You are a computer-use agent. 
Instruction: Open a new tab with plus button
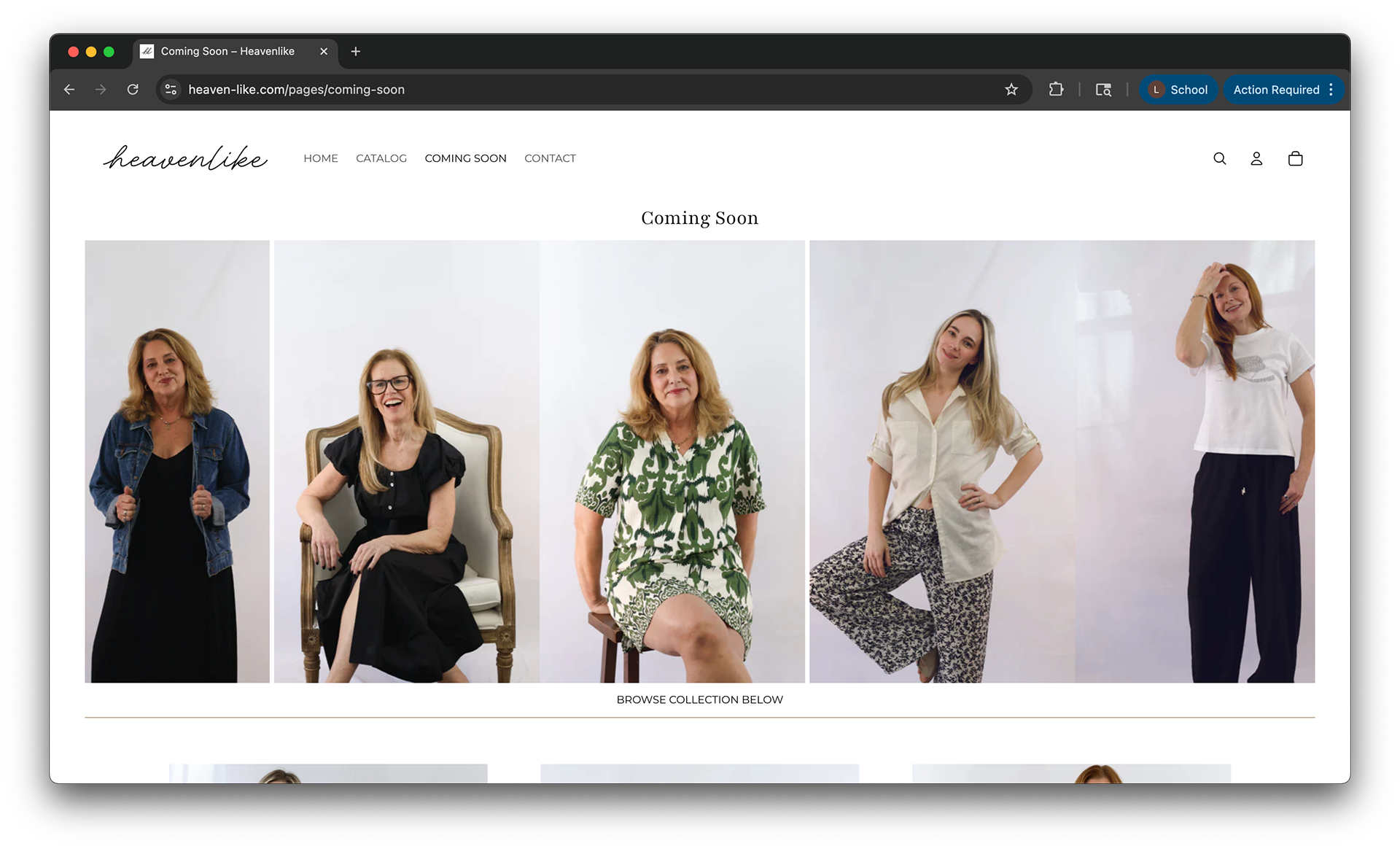coord(356,51)
